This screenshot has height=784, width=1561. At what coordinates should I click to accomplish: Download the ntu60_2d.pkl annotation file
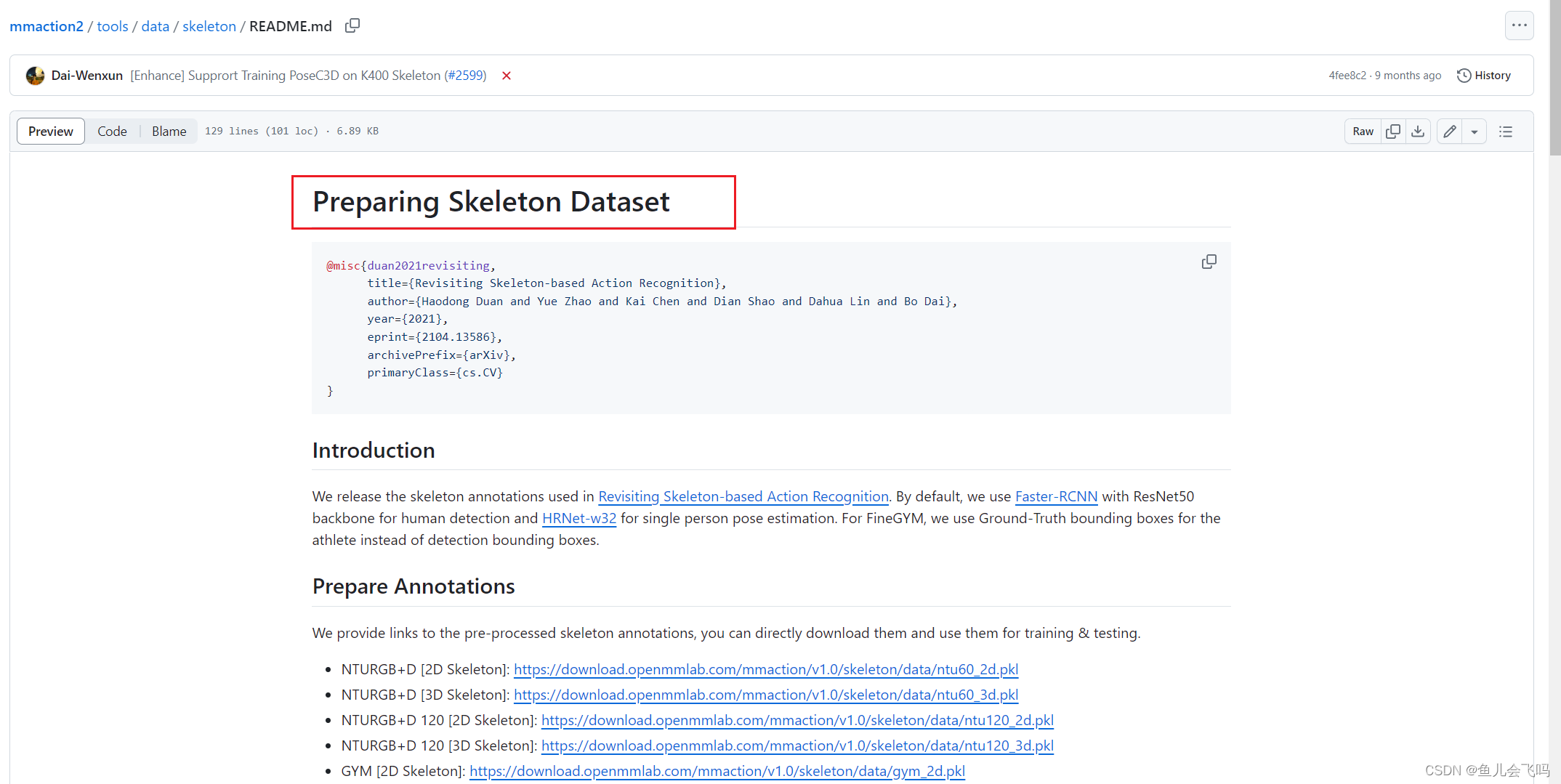click(766, 669)
